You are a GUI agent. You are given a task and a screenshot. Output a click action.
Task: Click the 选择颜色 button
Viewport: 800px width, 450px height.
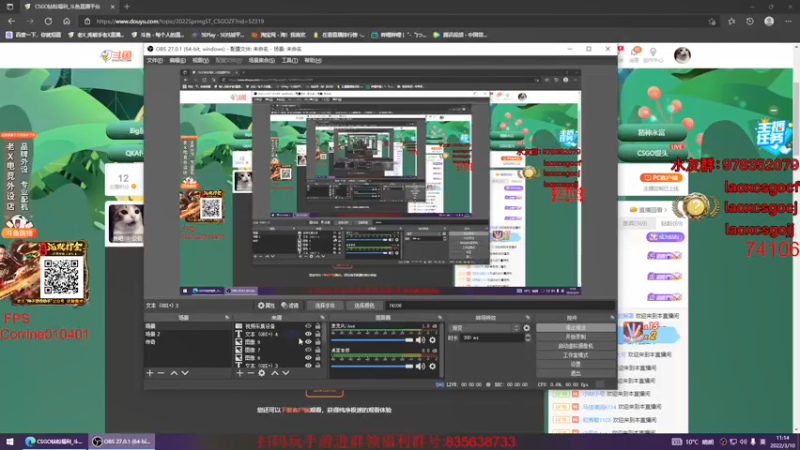pyautogui.click(x=364, y=306)
